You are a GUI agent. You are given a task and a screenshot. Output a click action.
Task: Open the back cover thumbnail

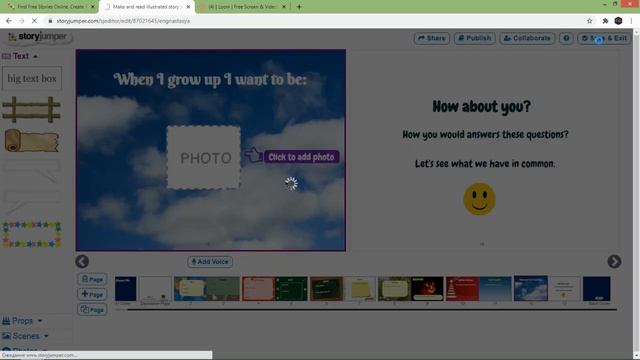(x=596, y=289)
